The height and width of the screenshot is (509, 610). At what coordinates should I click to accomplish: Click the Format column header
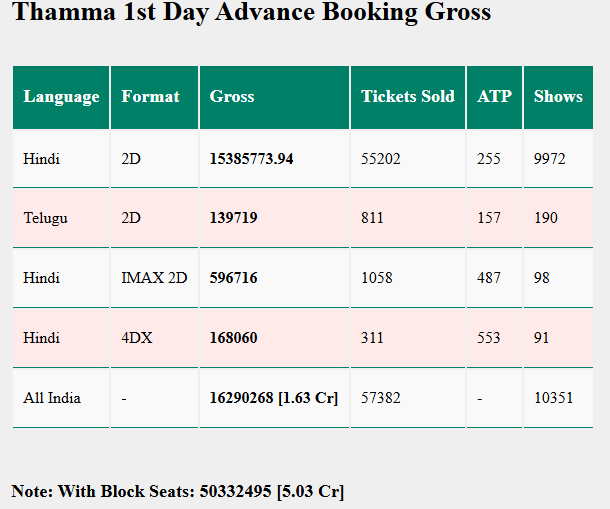(150, 96)
